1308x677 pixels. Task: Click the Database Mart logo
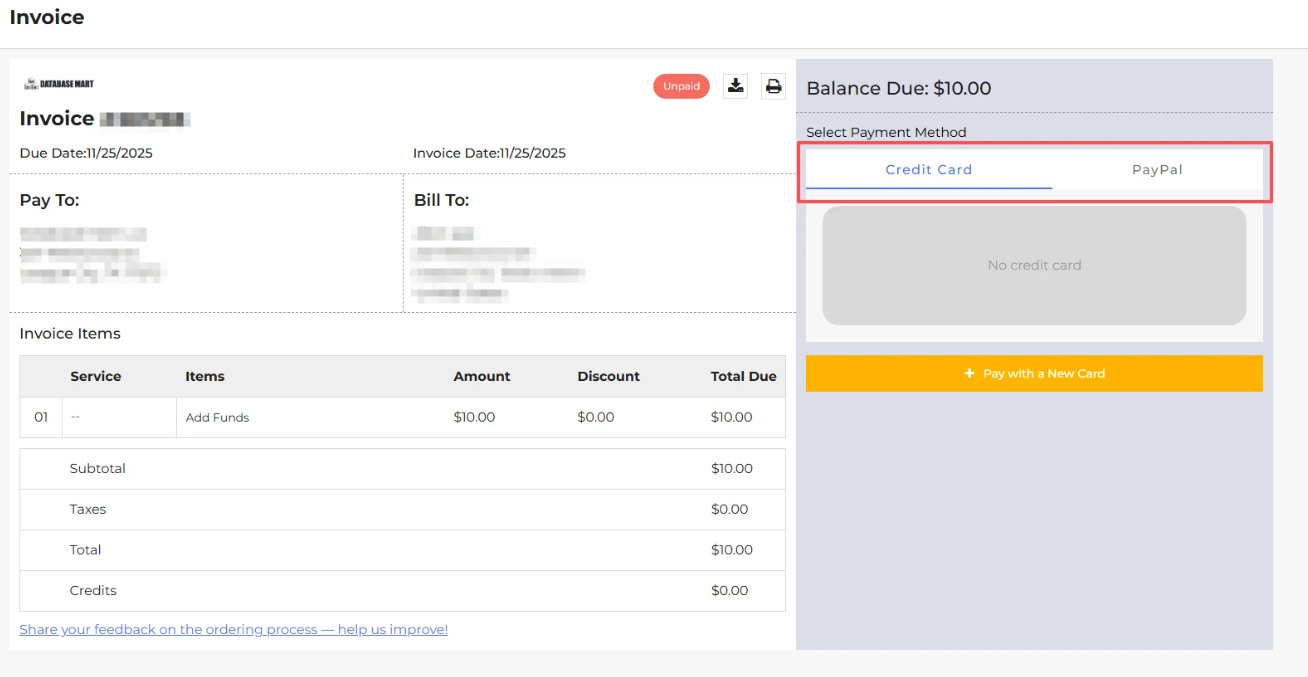(x=59, y=84)
